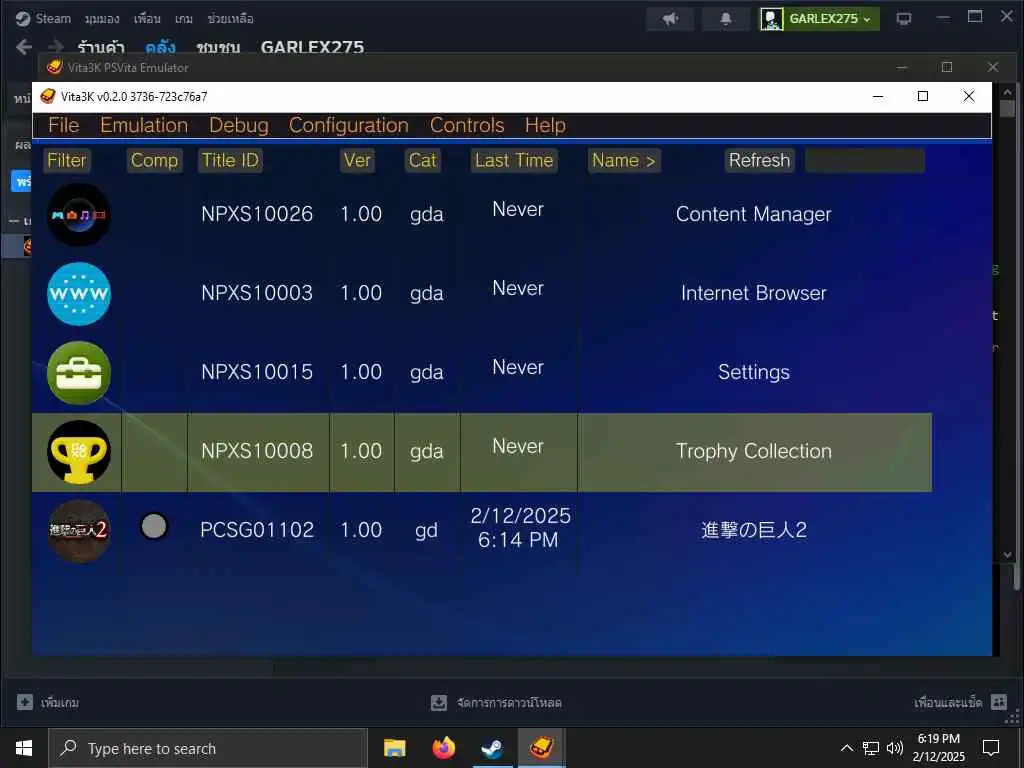Image resolution: width=1024 pixels, height=768 pixels.
Task: Switch to Steam in the taskbar
Action: [492, 748]
